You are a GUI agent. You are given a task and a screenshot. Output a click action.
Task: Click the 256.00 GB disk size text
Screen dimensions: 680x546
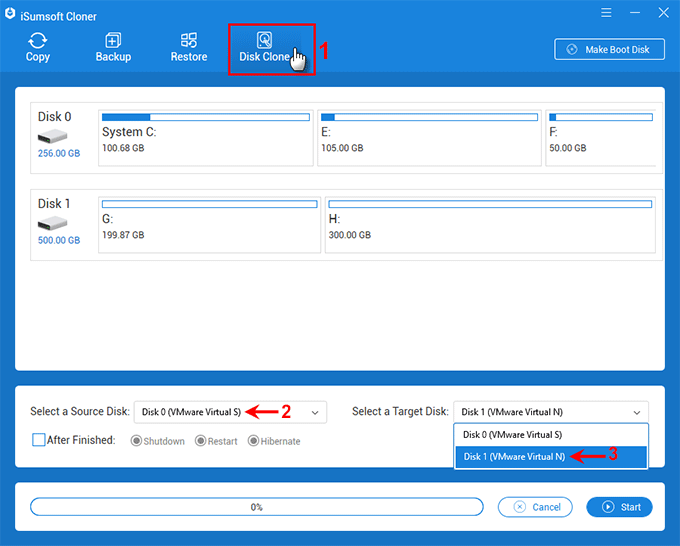tap(59, 153)
